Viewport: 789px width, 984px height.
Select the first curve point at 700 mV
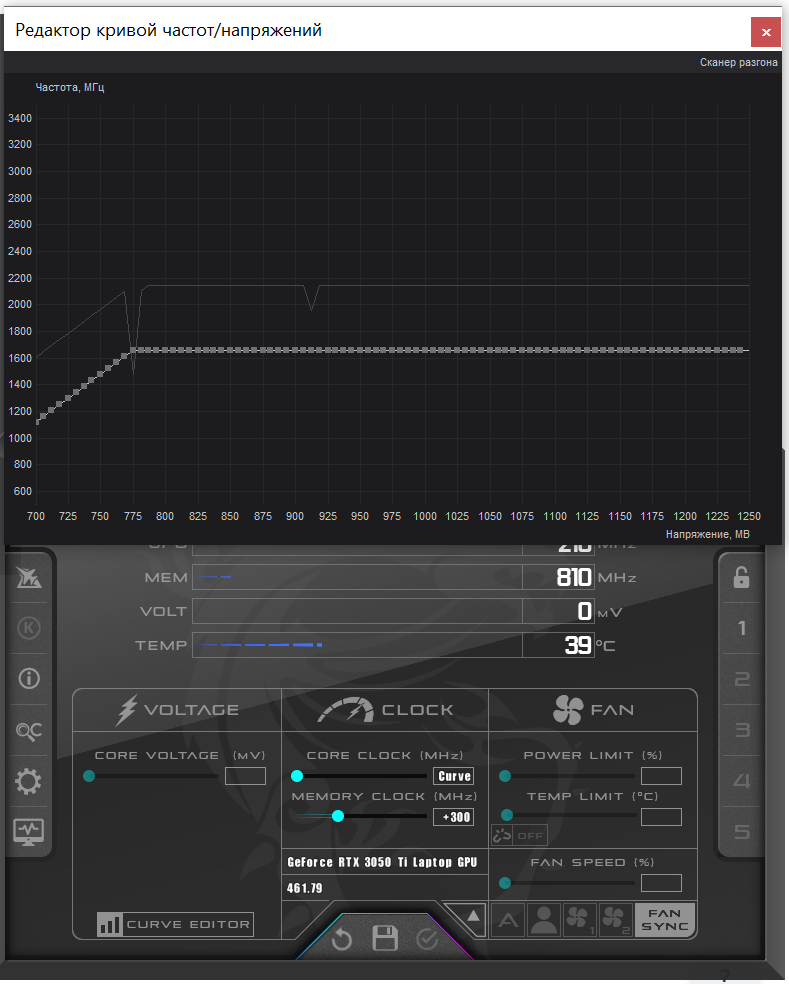point(38,421)
